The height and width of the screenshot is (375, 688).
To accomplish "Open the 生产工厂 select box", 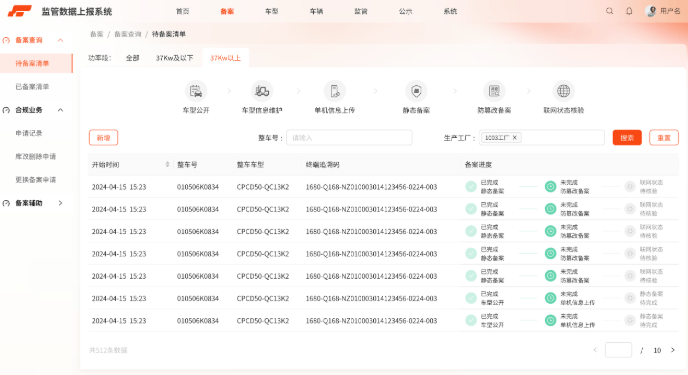I will click(x=541, y=138).
